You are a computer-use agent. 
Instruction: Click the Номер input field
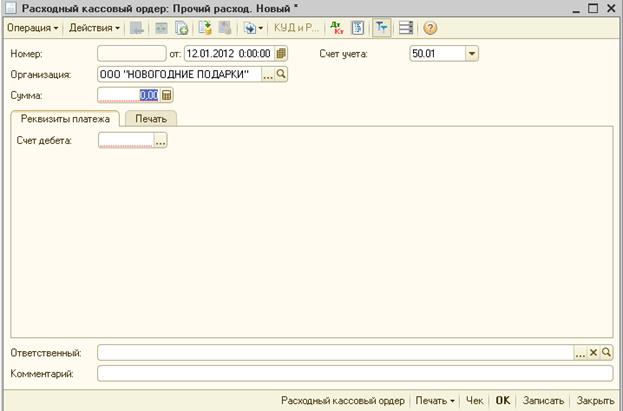pos(132,54)
